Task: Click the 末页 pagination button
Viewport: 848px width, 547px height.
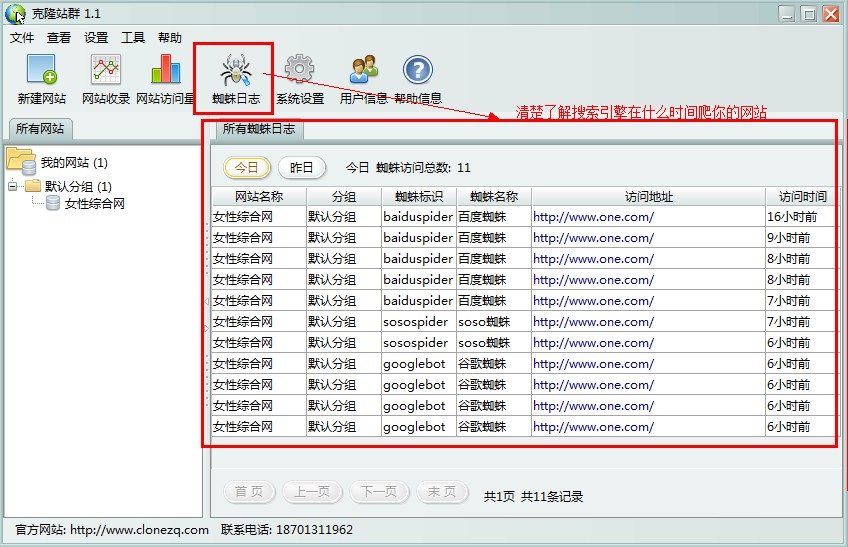Action: 442,492
